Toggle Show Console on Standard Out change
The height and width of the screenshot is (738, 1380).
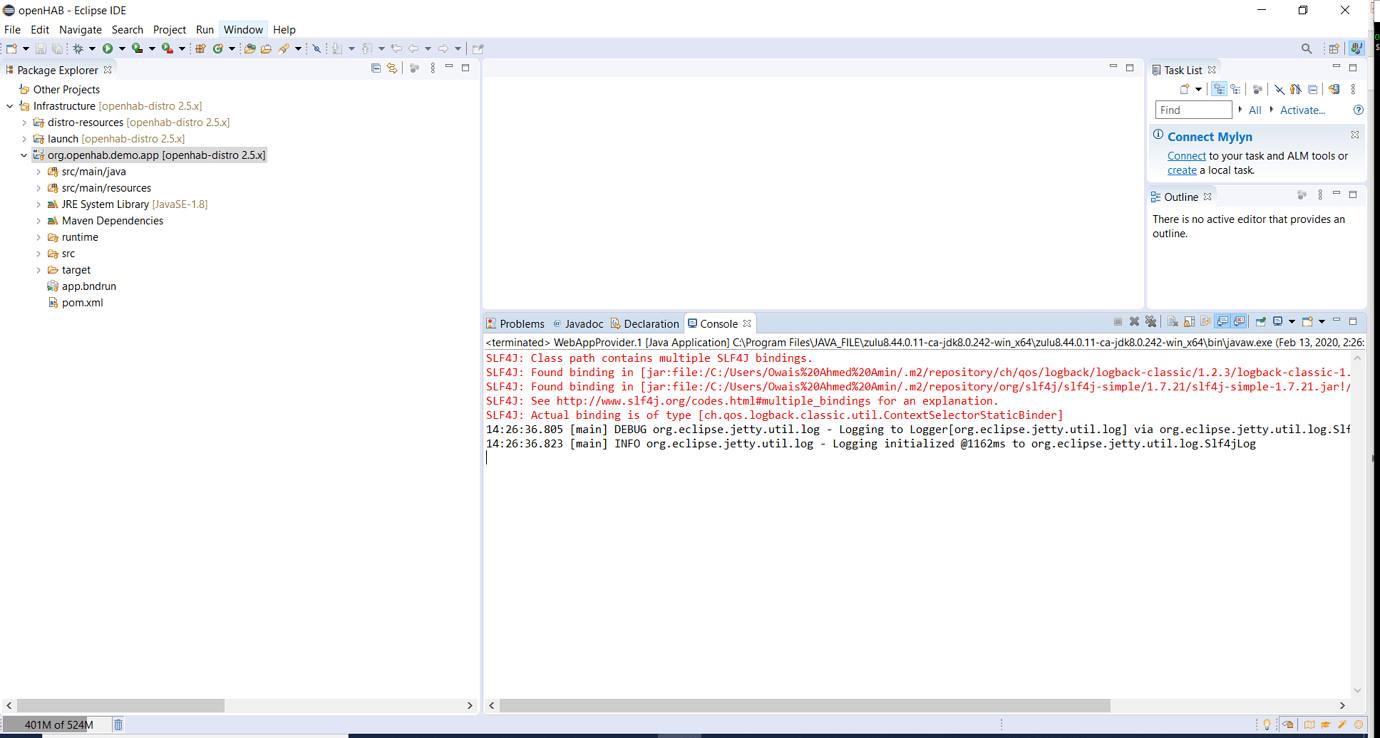click(x=1222, y=322)
